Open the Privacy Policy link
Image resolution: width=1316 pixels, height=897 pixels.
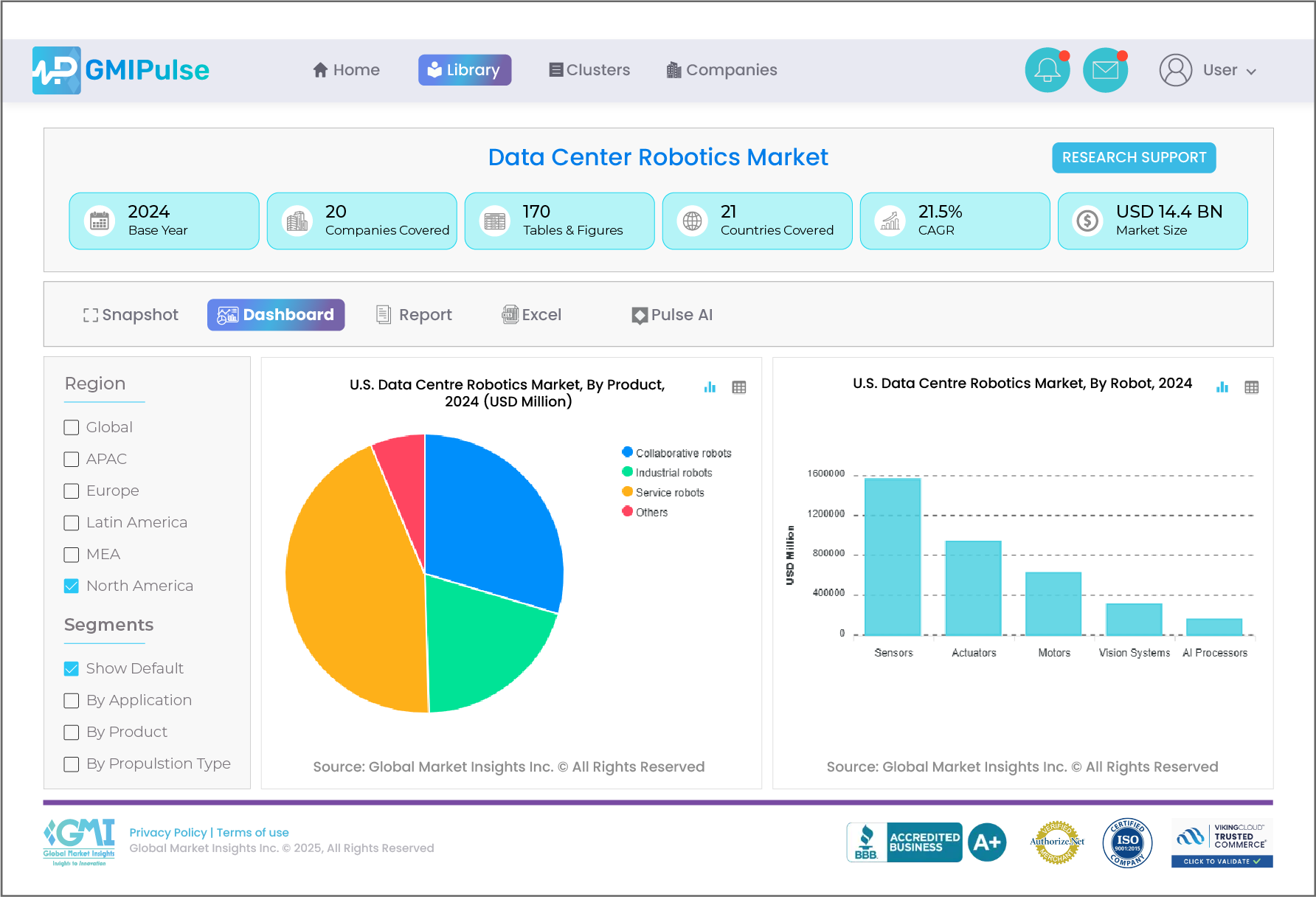[x=167, y=832]
